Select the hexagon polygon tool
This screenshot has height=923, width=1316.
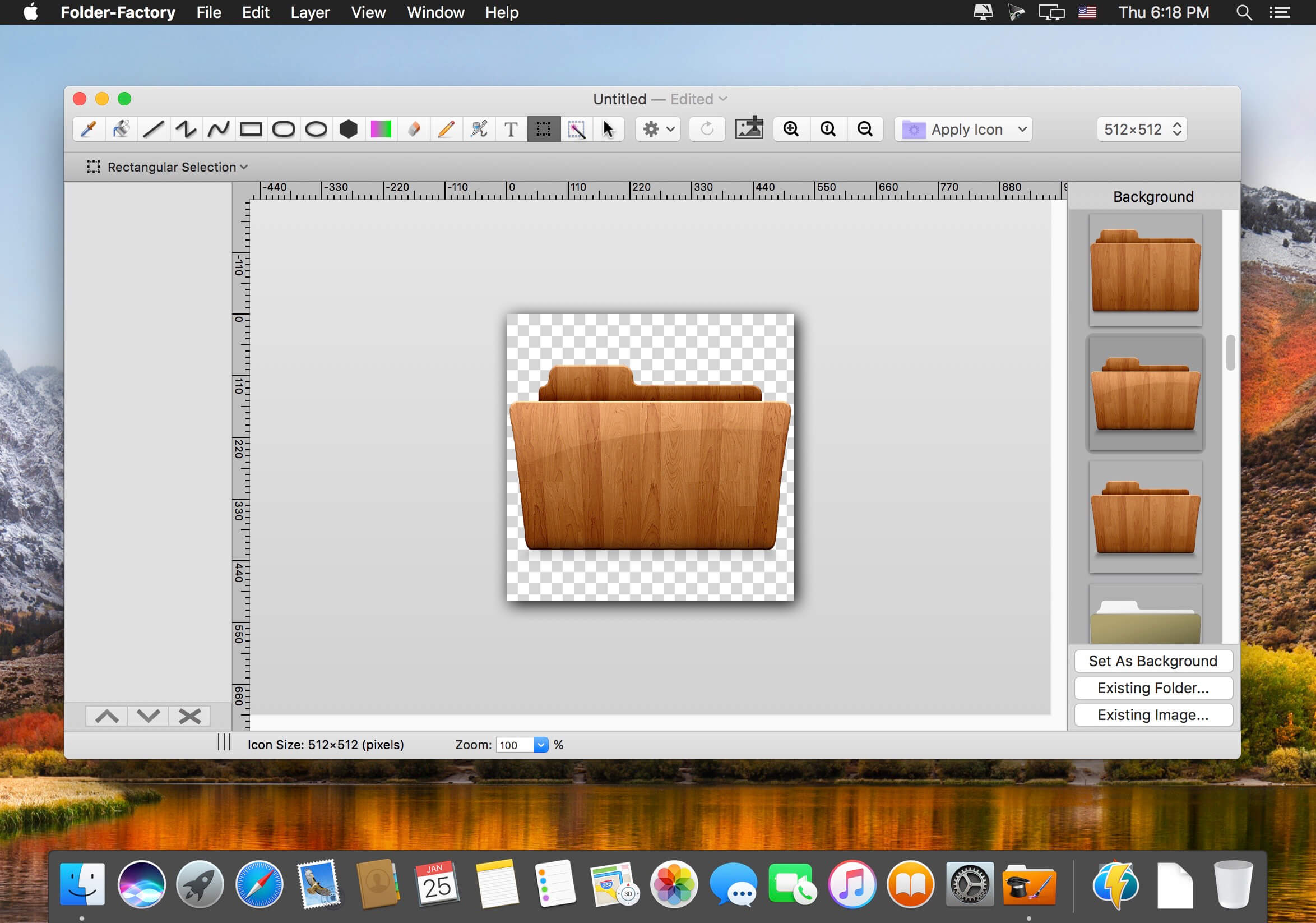point(349,129)
